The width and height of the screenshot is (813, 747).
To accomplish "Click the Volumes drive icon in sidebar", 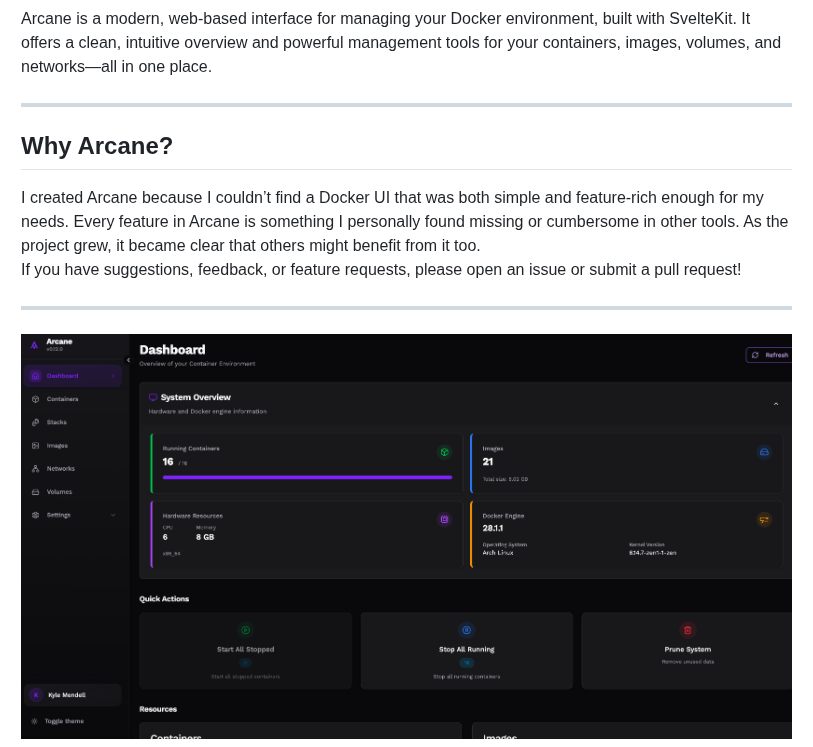I will (35, 492).
